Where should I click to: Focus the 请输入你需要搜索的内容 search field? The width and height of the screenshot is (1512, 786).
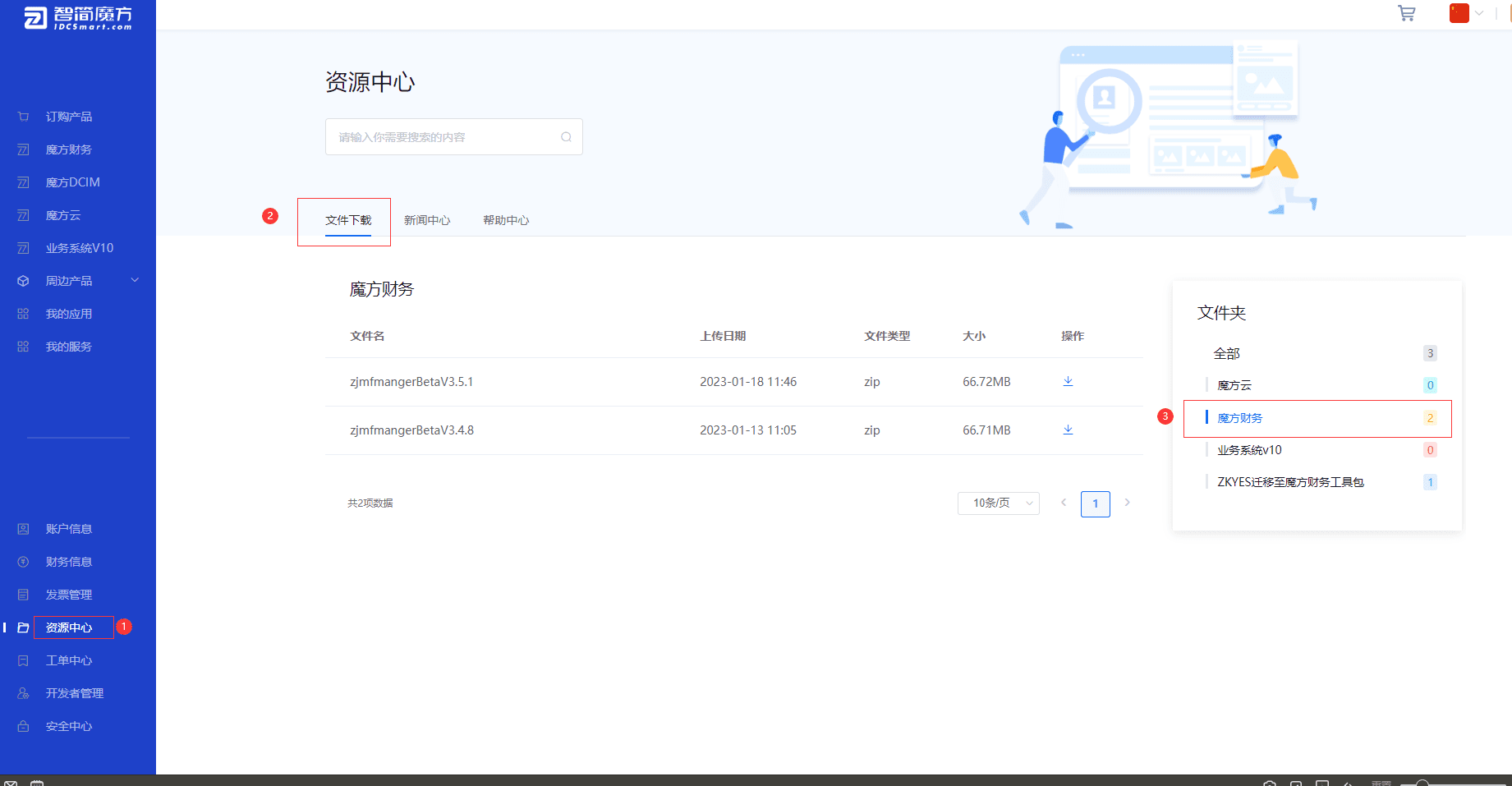tap(454, 137)
